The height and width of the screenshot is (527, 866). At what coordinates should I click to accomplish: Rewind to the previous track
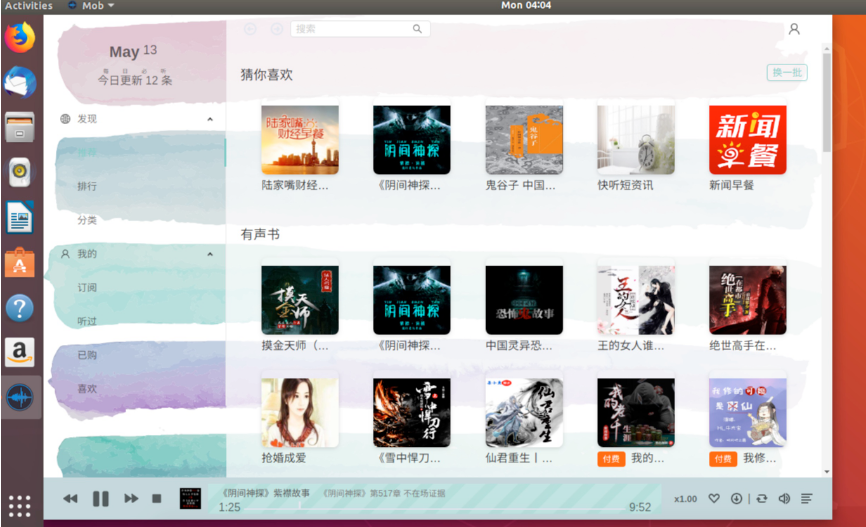pyautogui.click(x=71, y=499)
